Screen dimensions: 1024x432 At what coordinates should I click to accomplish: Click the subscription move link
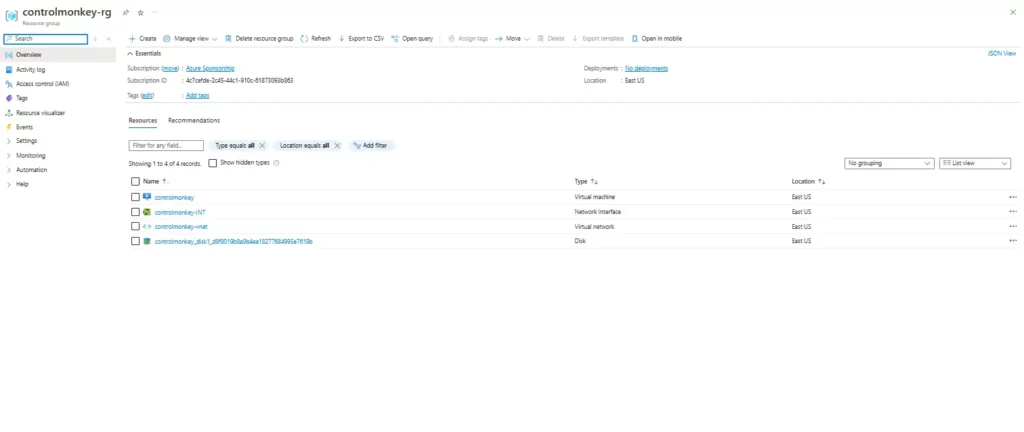170,69
